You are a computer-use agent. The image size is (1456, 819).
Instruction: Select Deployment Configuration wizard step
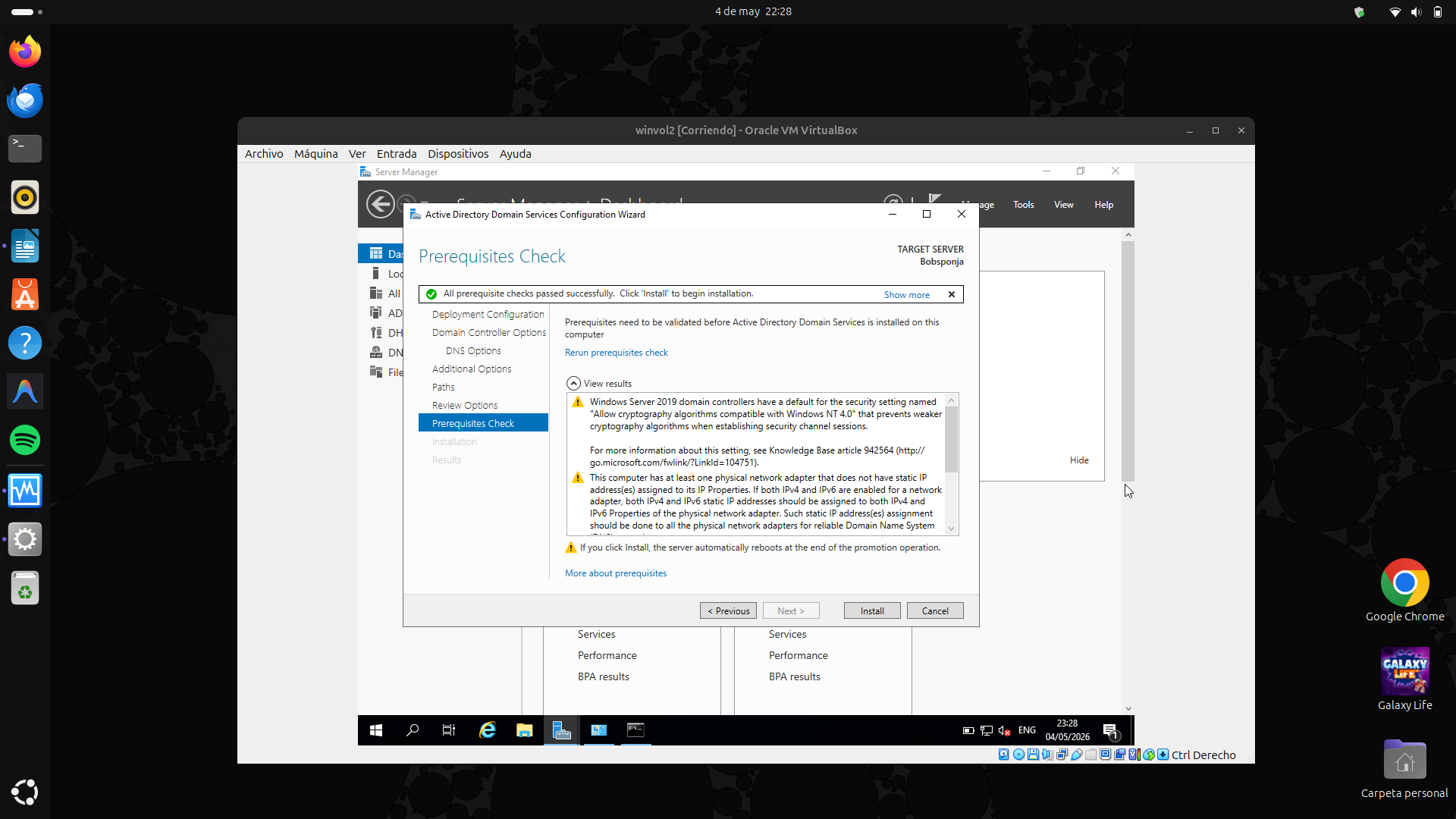[x=488, y=315]
